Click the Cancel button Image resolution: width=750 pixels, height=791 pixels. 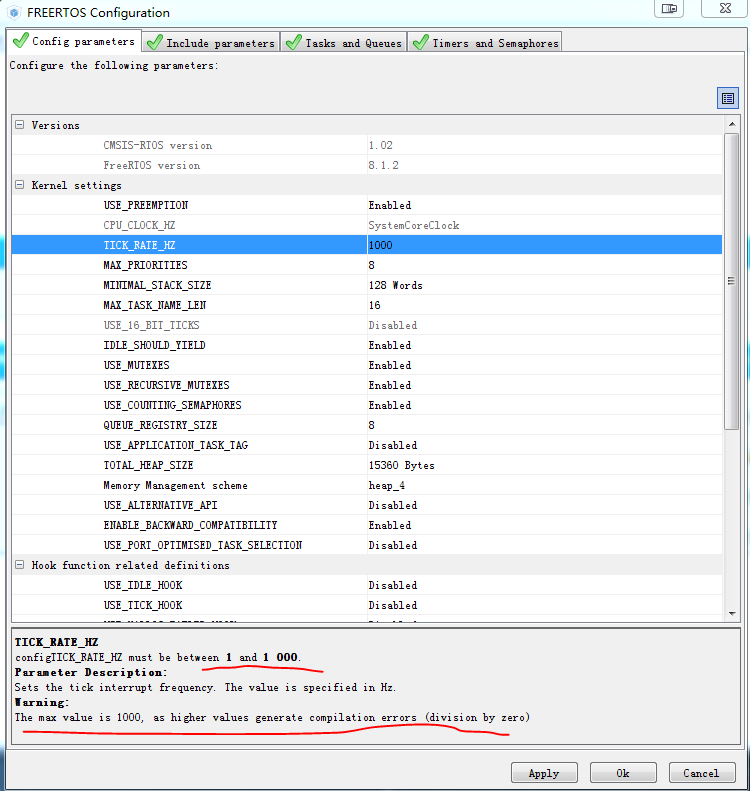click(x=702, y=773)
